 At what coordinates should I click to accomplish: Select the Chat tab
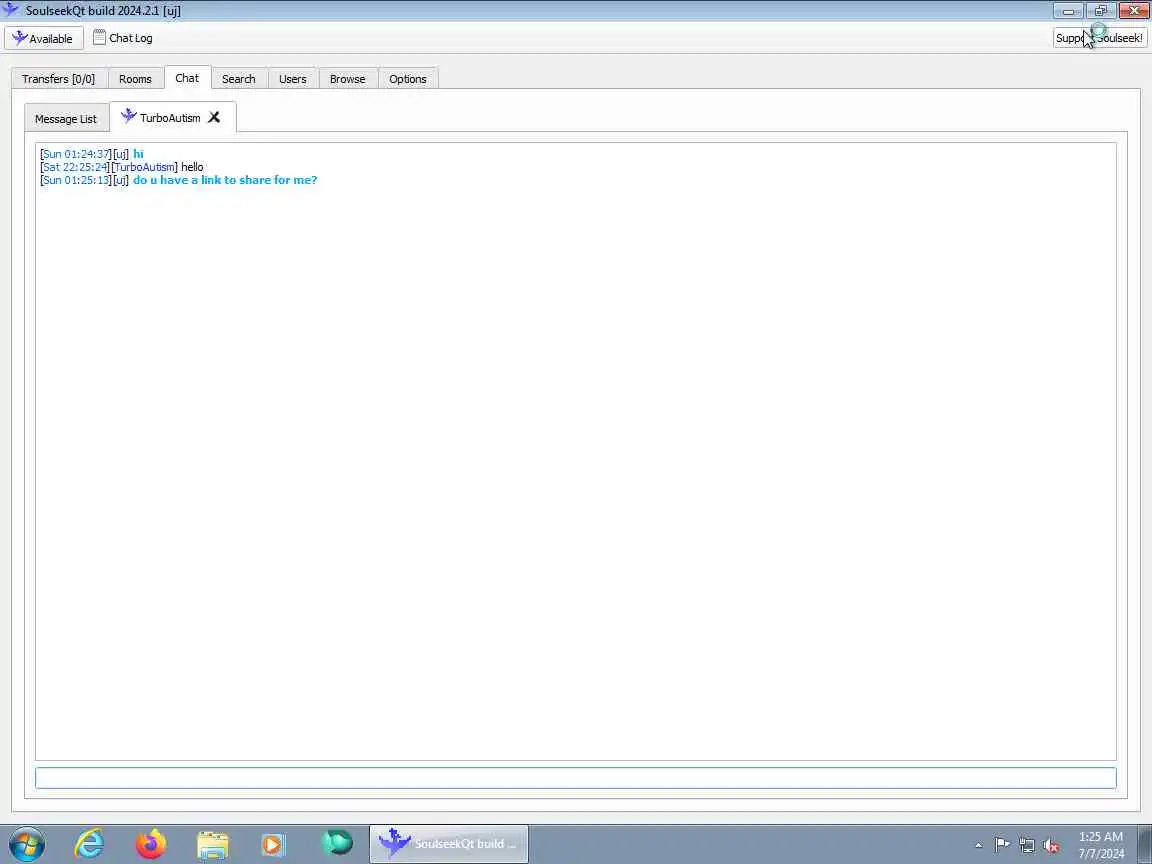point(187,78)
